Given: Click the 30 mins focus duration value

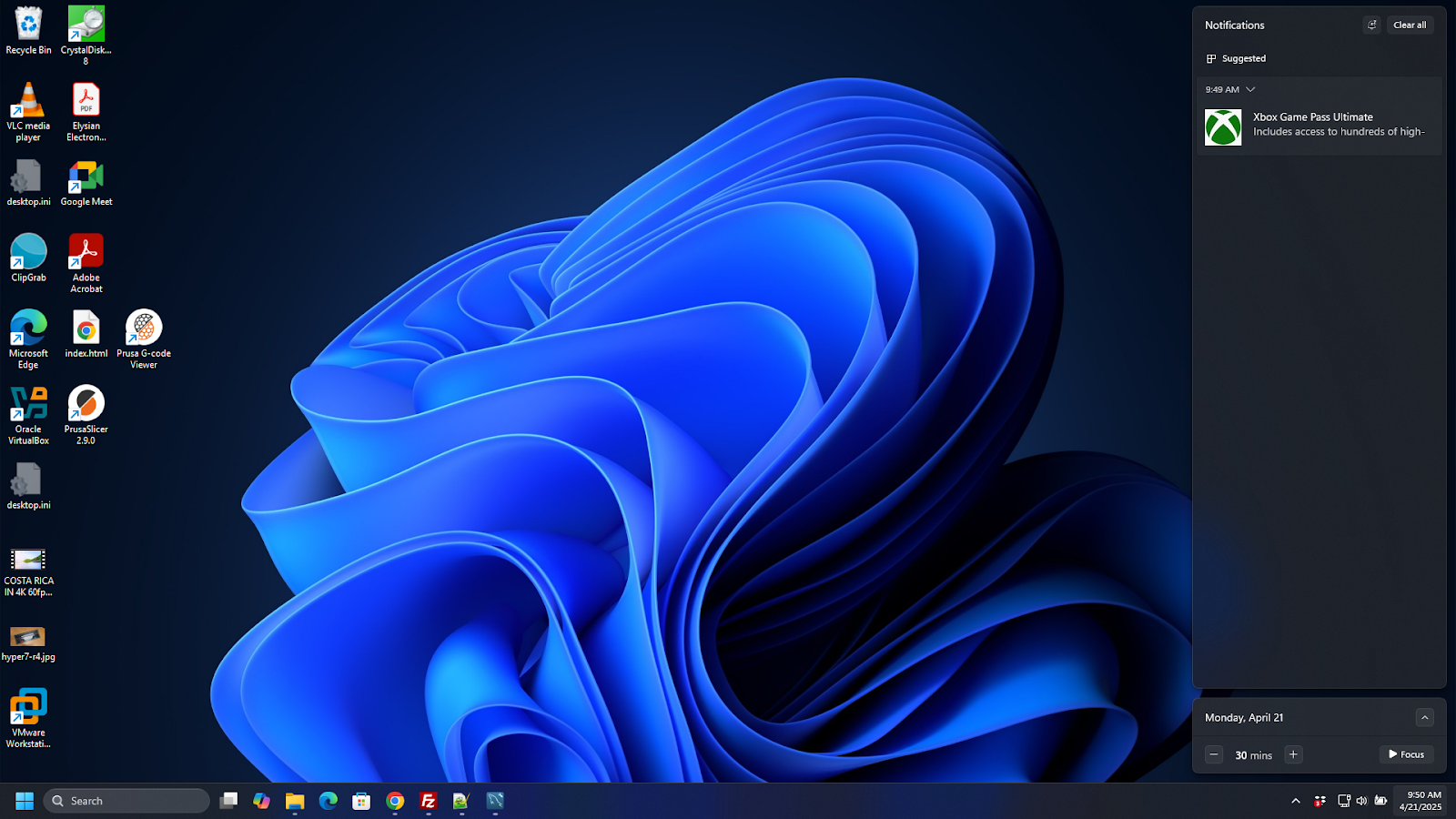Looking at the screenshot, I should [x=1254, y=755].
